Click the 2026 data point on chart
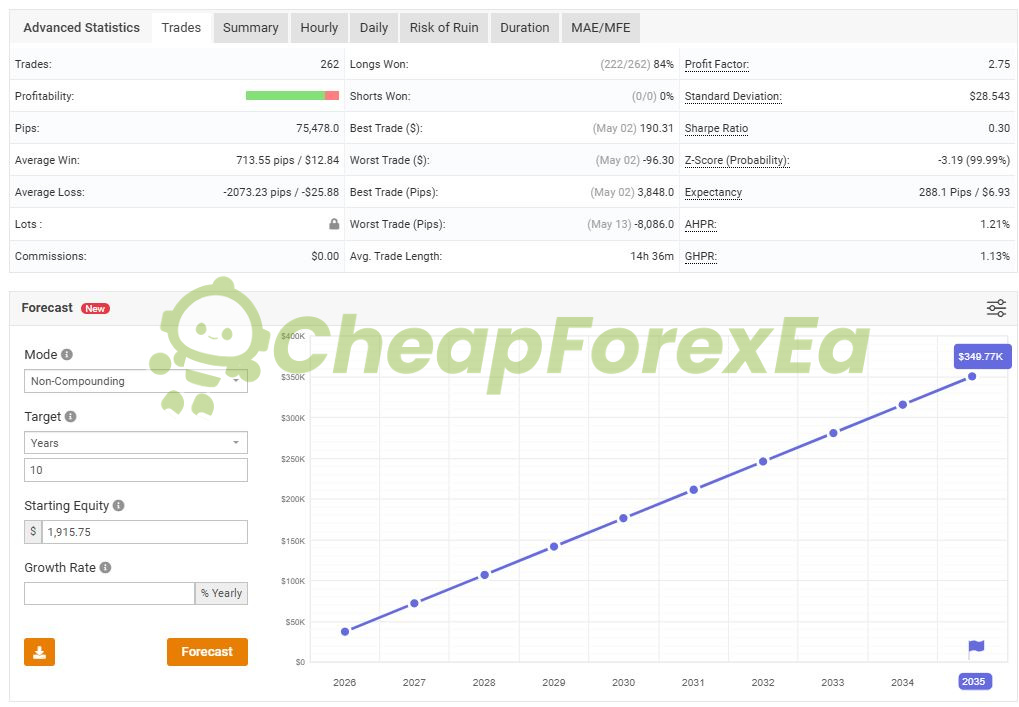 tap(345, 632)
